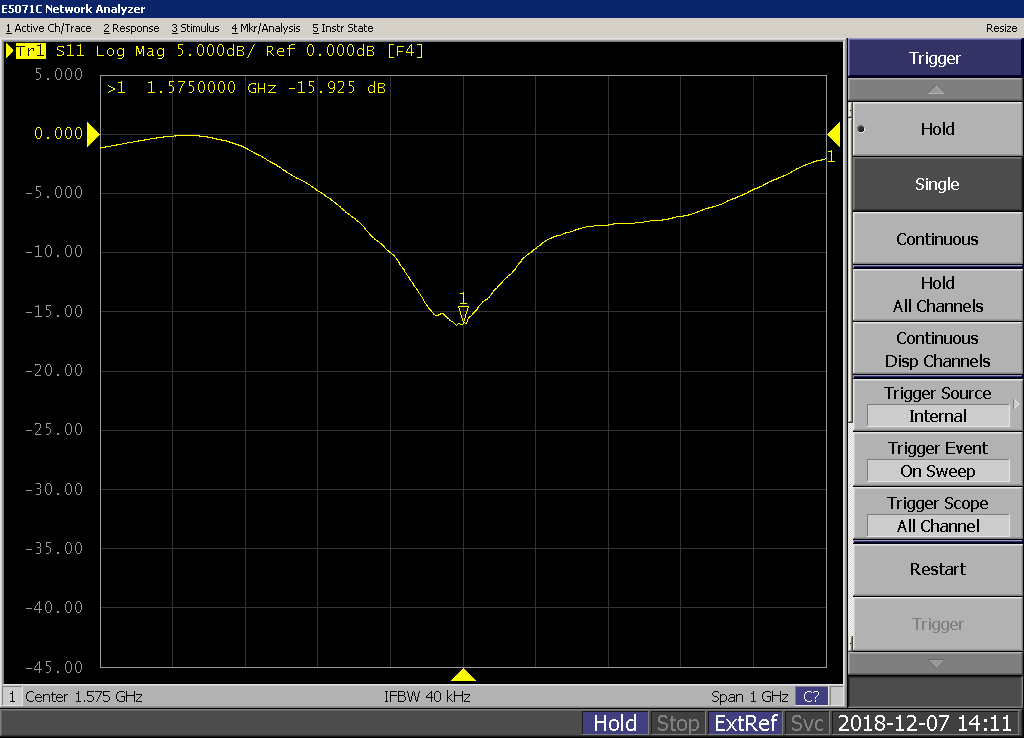Select the highlighted Tr1 trace label

(29, 51)
